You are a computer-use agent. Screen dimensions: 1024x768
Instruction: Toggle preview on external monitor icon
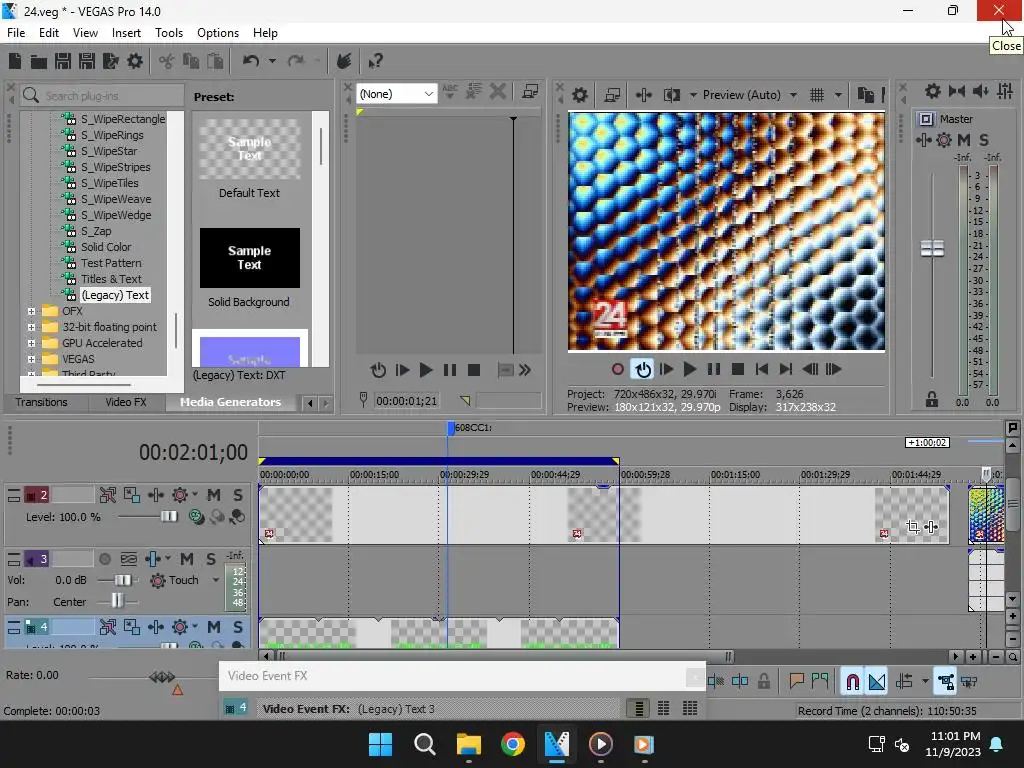coord(612,95)
